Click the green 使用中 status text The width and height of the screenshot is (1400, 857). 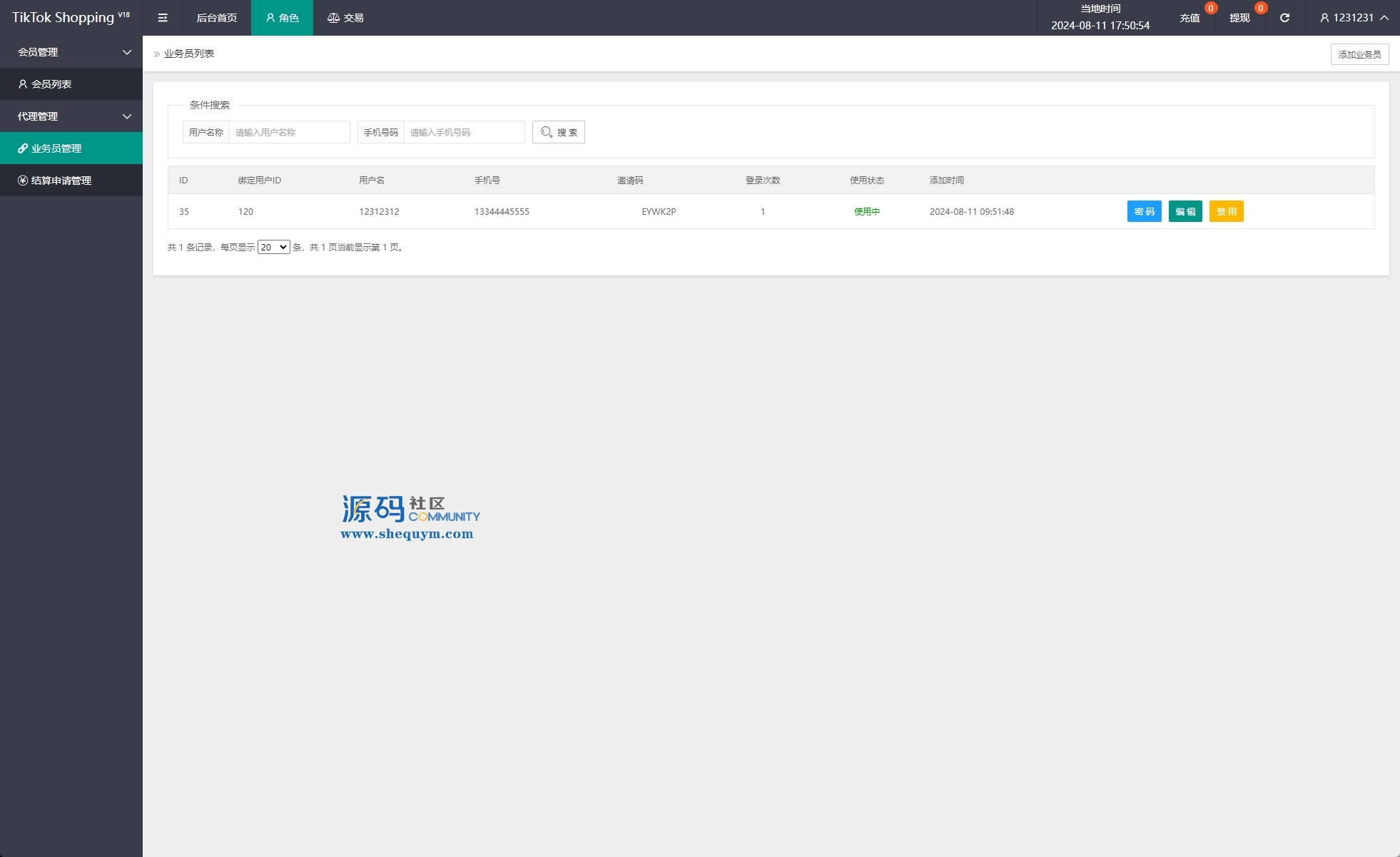tap(867, 212)
